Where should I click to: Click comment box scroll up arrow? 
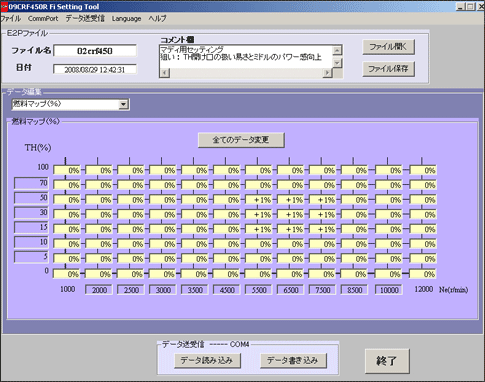tap(337, 50)
